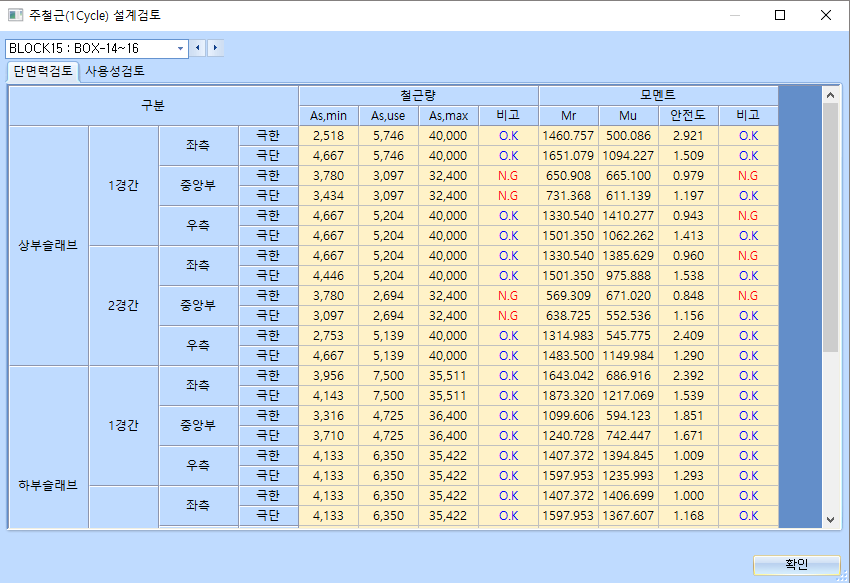This screenshot has height=583, width=850.
Task: Click the 구분 header cell
Action: pos(153,106)
